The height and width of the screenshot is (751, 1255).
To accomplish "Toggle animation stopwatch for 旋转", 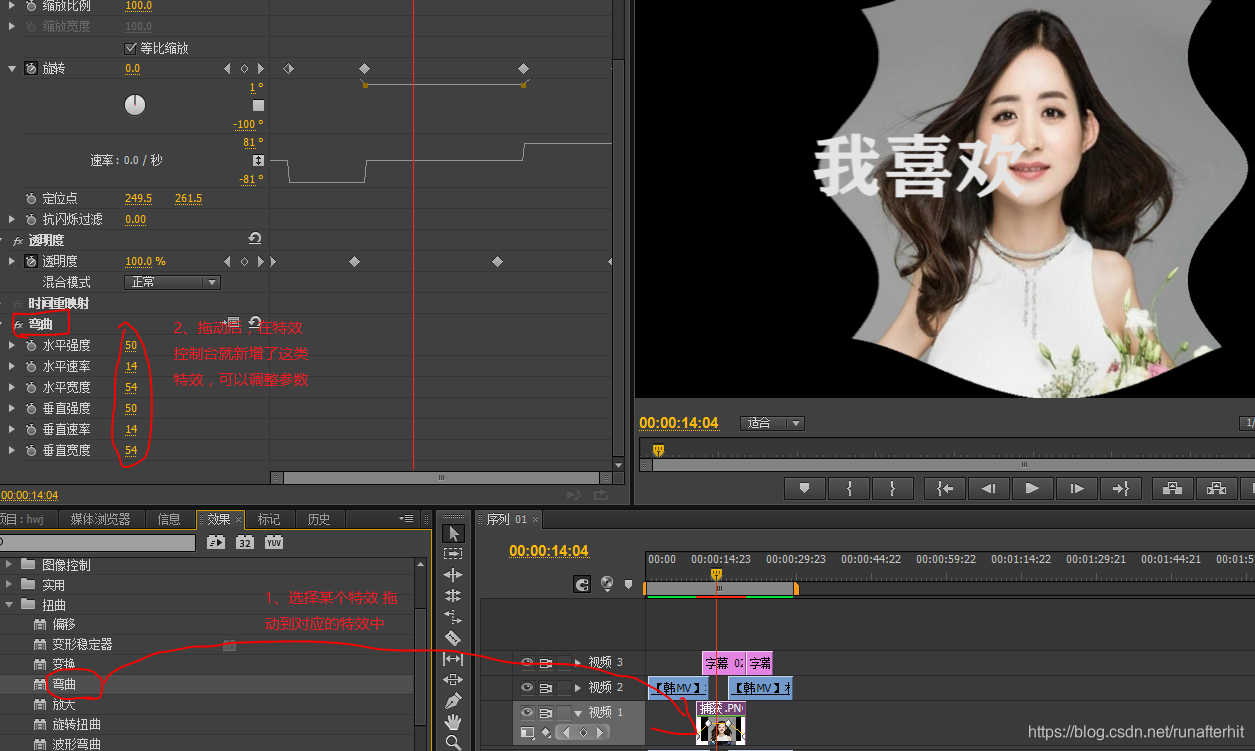I will 31,69.
